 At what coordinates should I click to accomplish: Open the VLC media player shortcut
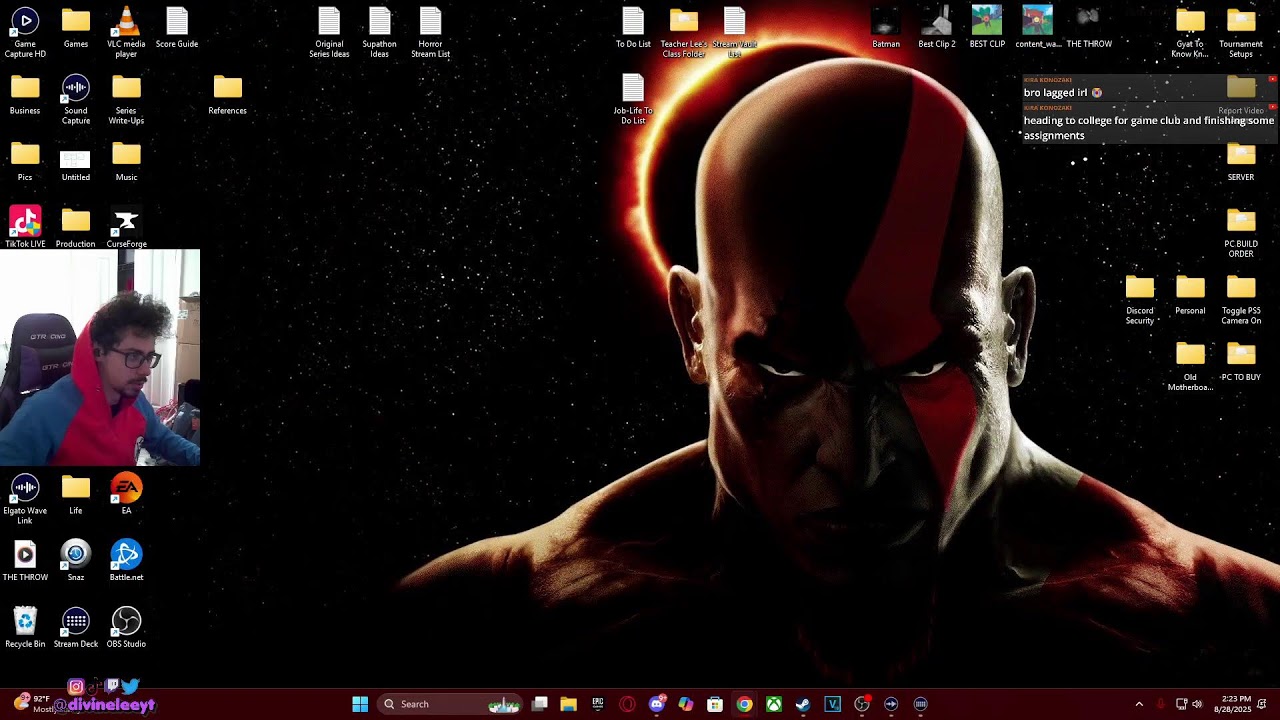click(x=126, y=32)
